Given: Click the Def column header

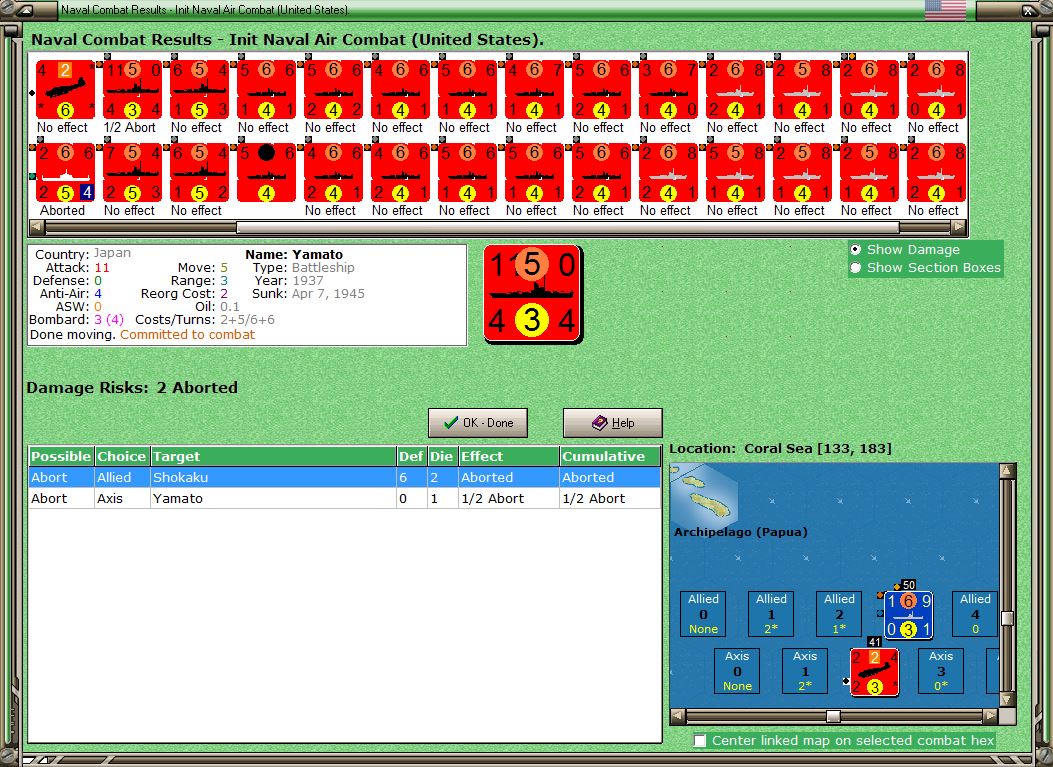Looking at the screenshot, I should (412, 457).
